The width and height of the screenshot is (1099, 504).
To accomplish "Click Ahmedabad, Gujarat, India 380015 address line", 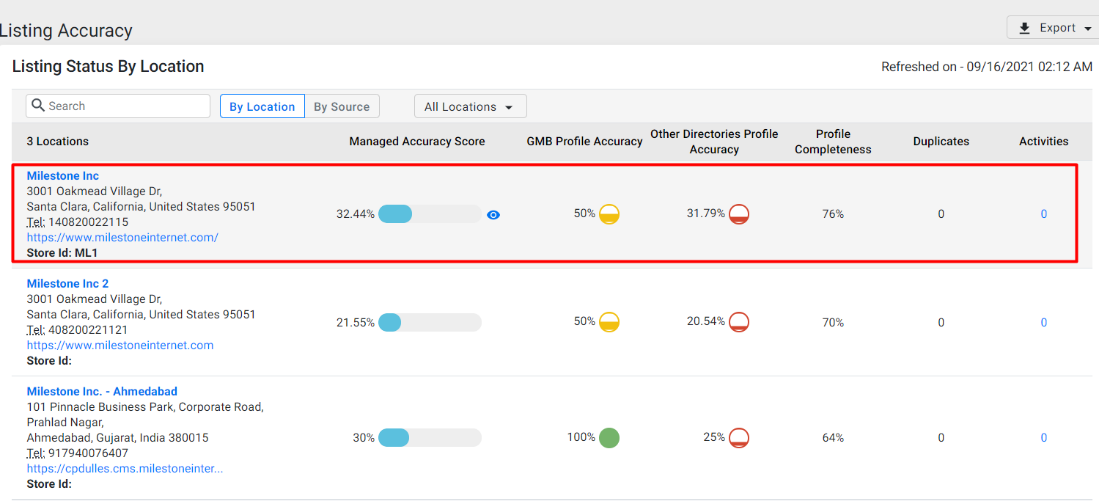I will point(118,438).
